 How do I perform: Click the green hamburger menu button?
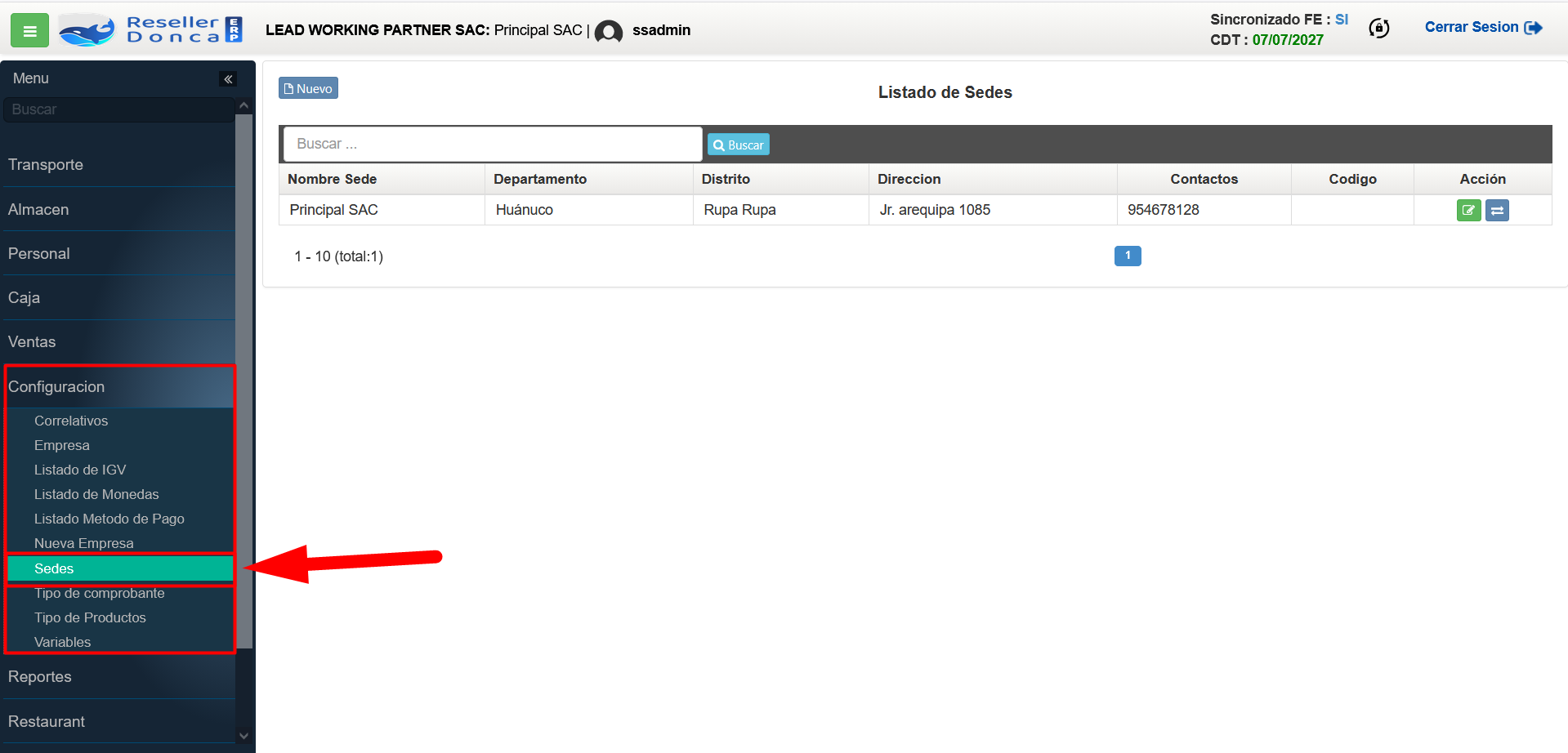coord(29,31)
